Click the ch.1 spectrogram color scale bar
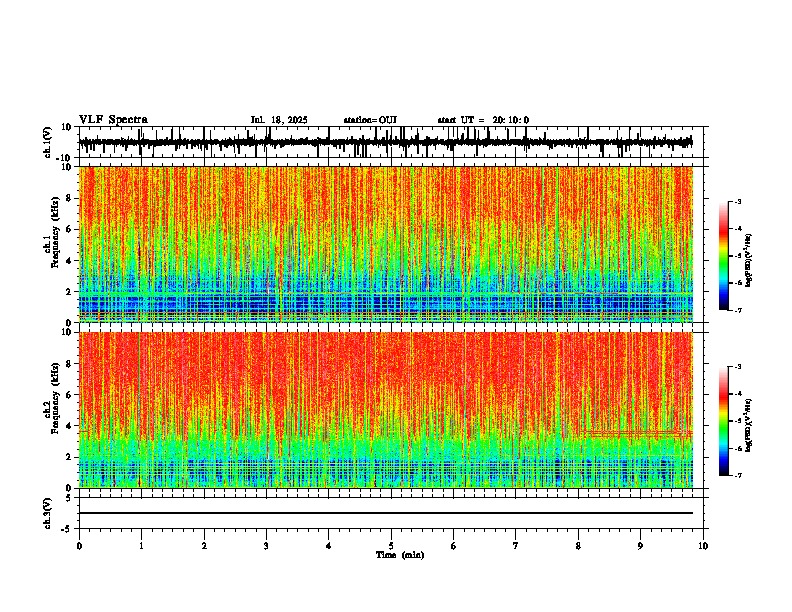 pyautogui.click(x=724, y=256)
